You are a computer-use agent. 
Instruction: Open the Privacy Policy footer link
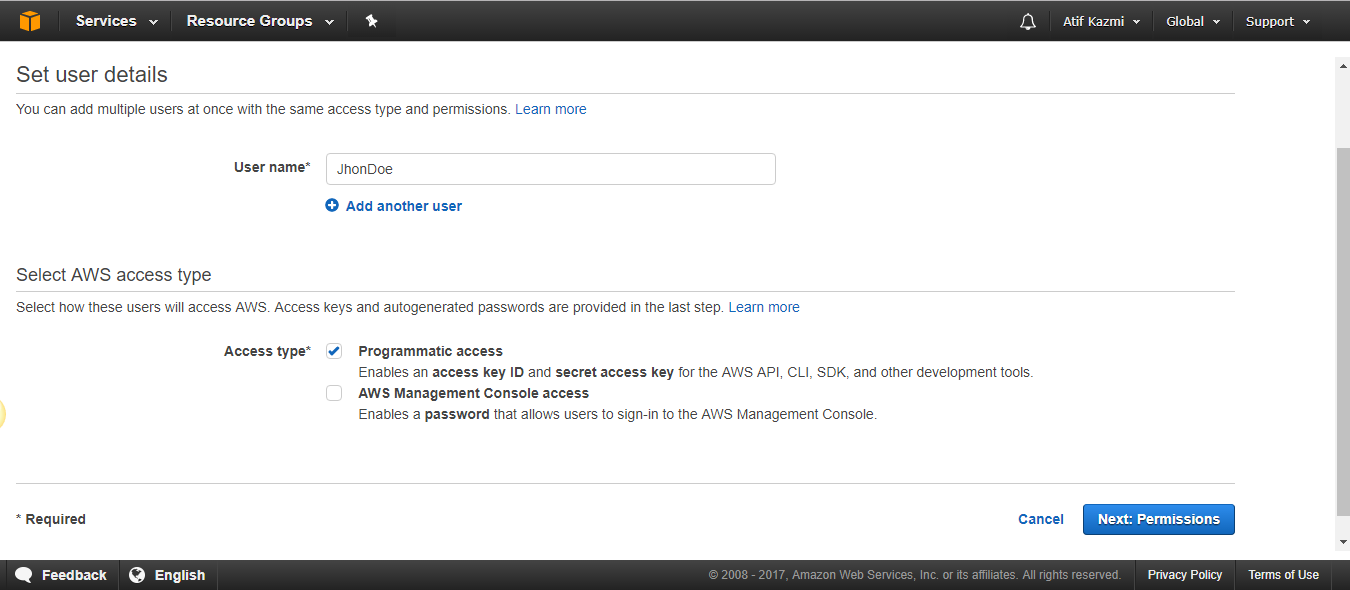tap(1185, 575)
